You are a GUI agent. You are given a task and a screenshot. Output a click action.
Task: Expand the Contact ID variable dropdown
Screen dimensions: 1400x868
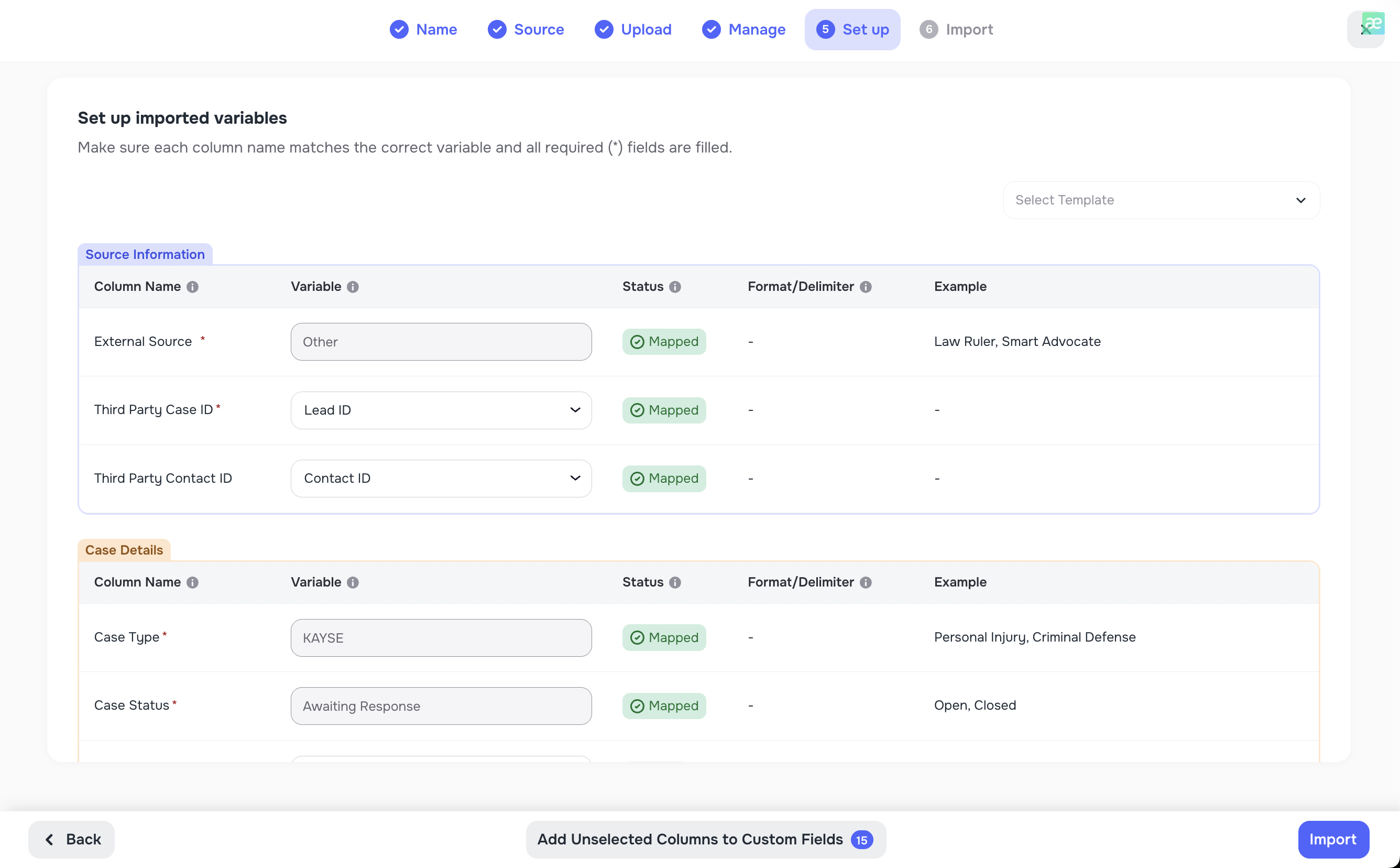441,479
